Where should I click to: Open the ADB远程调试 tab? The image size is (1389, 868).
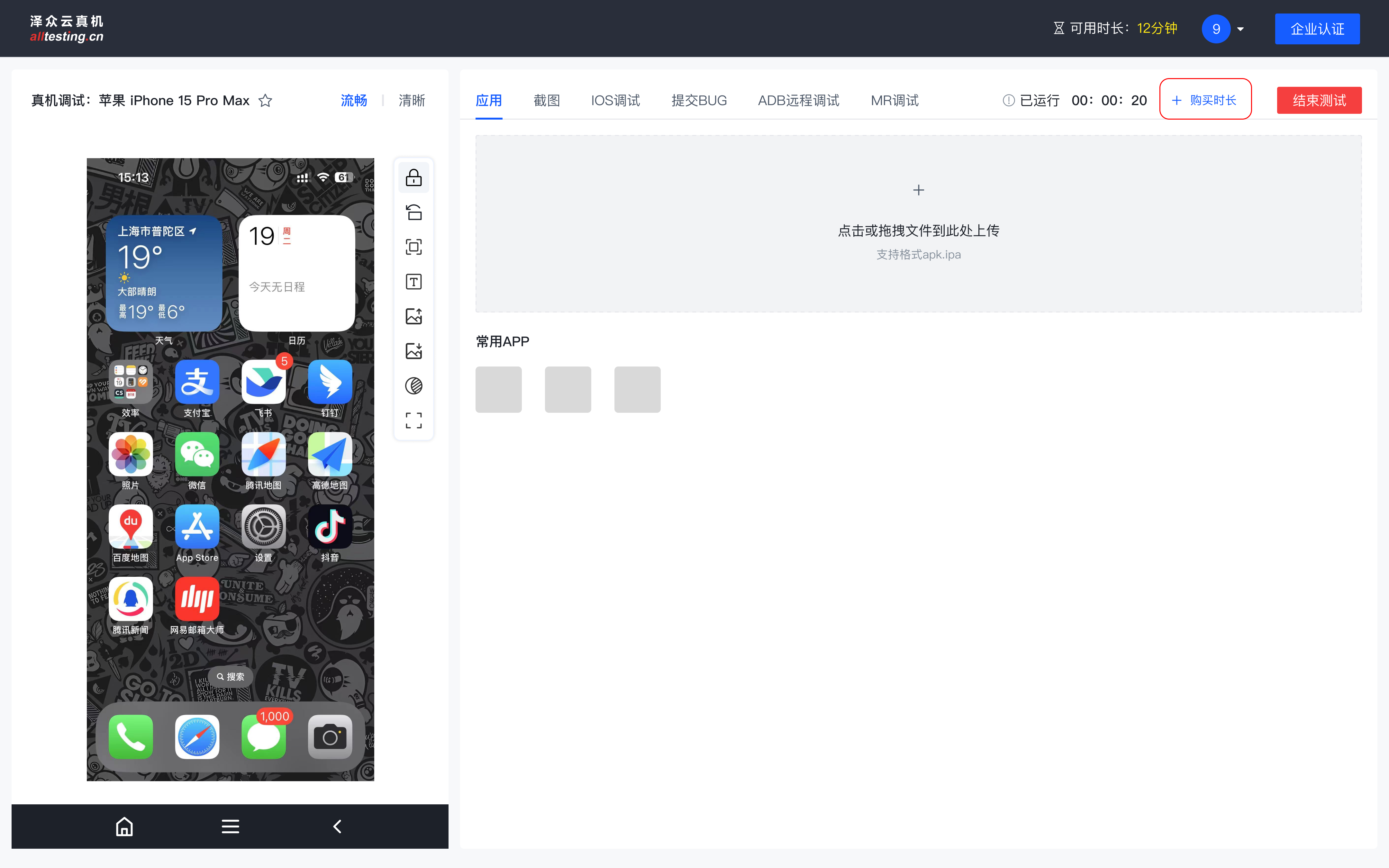(798, 100)
